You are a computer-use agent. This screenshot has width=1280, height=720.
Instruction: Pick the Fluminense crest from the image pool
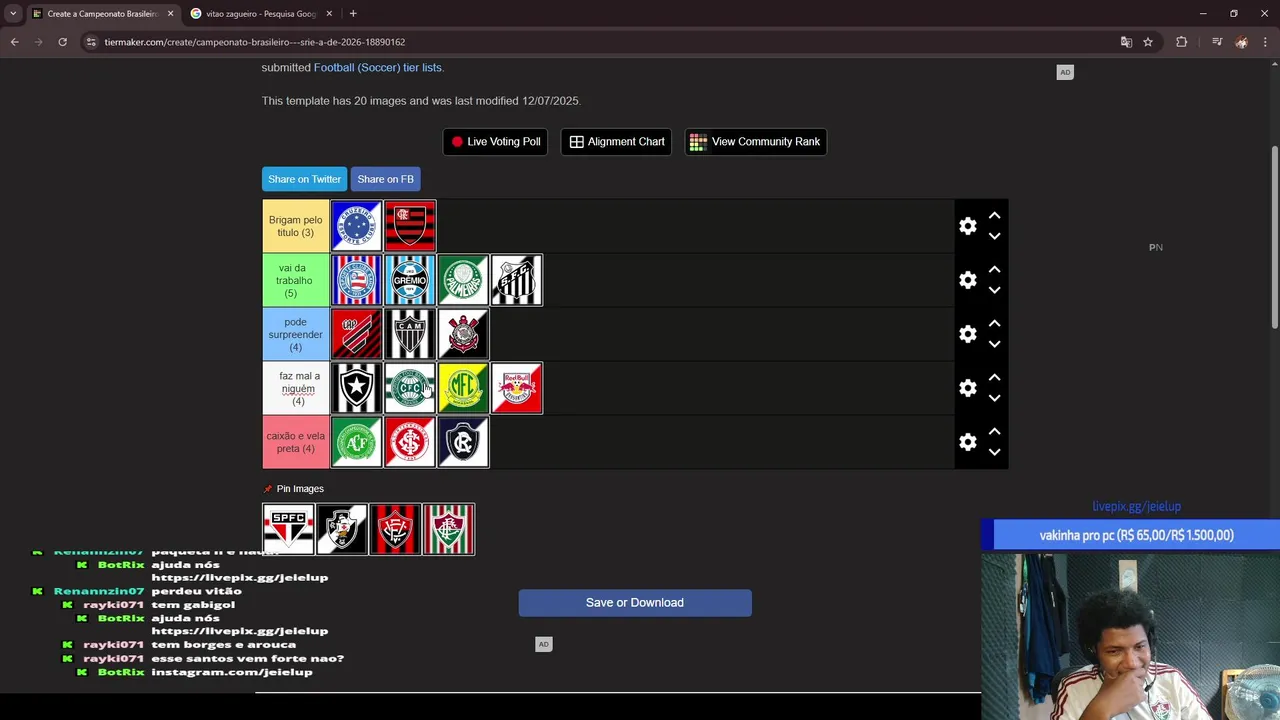tap(449, 529)
